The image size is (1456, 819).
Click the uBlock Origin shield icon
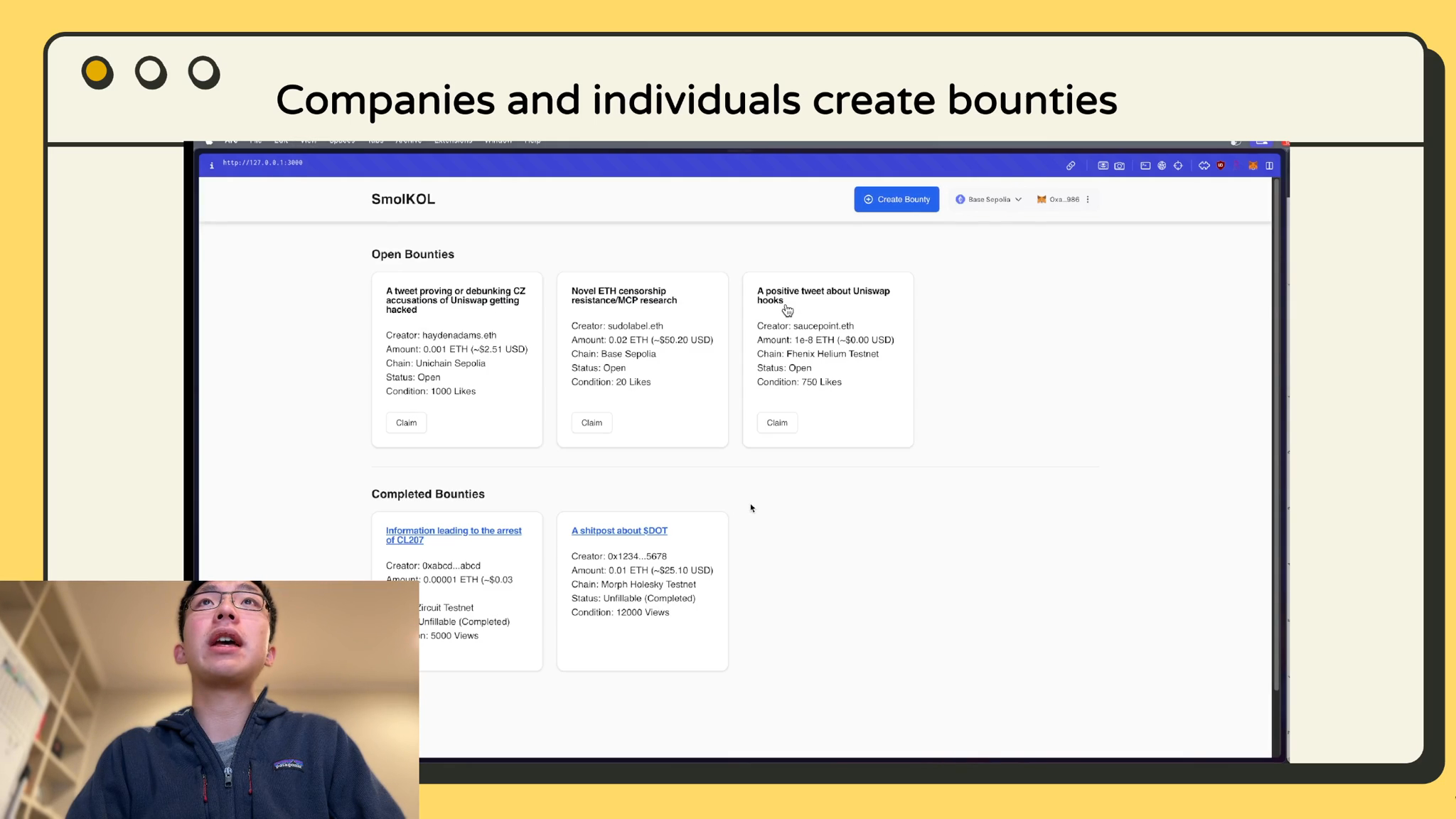coord(1221,166)
